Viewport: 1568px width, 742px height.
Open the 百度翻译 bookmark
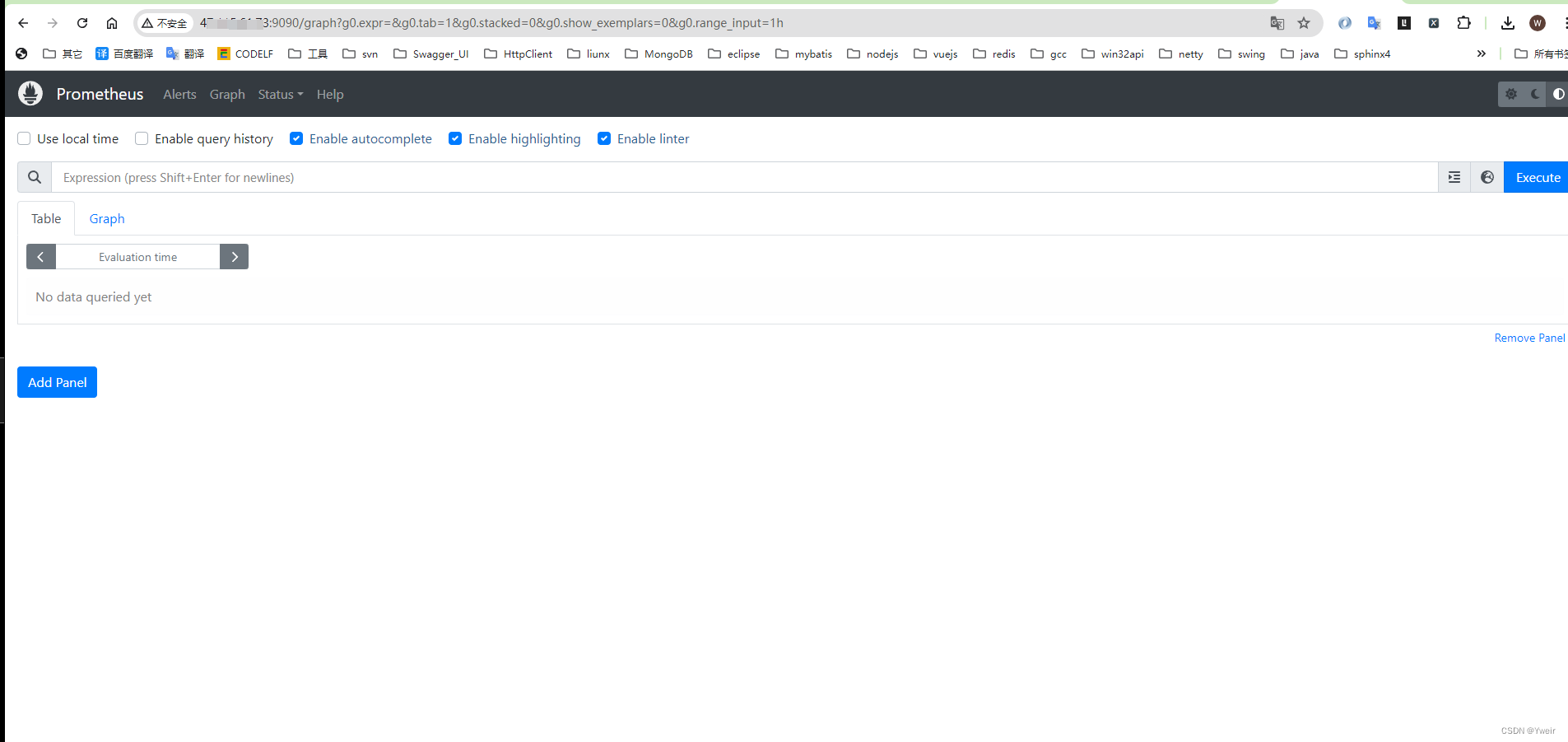point(124,54)
